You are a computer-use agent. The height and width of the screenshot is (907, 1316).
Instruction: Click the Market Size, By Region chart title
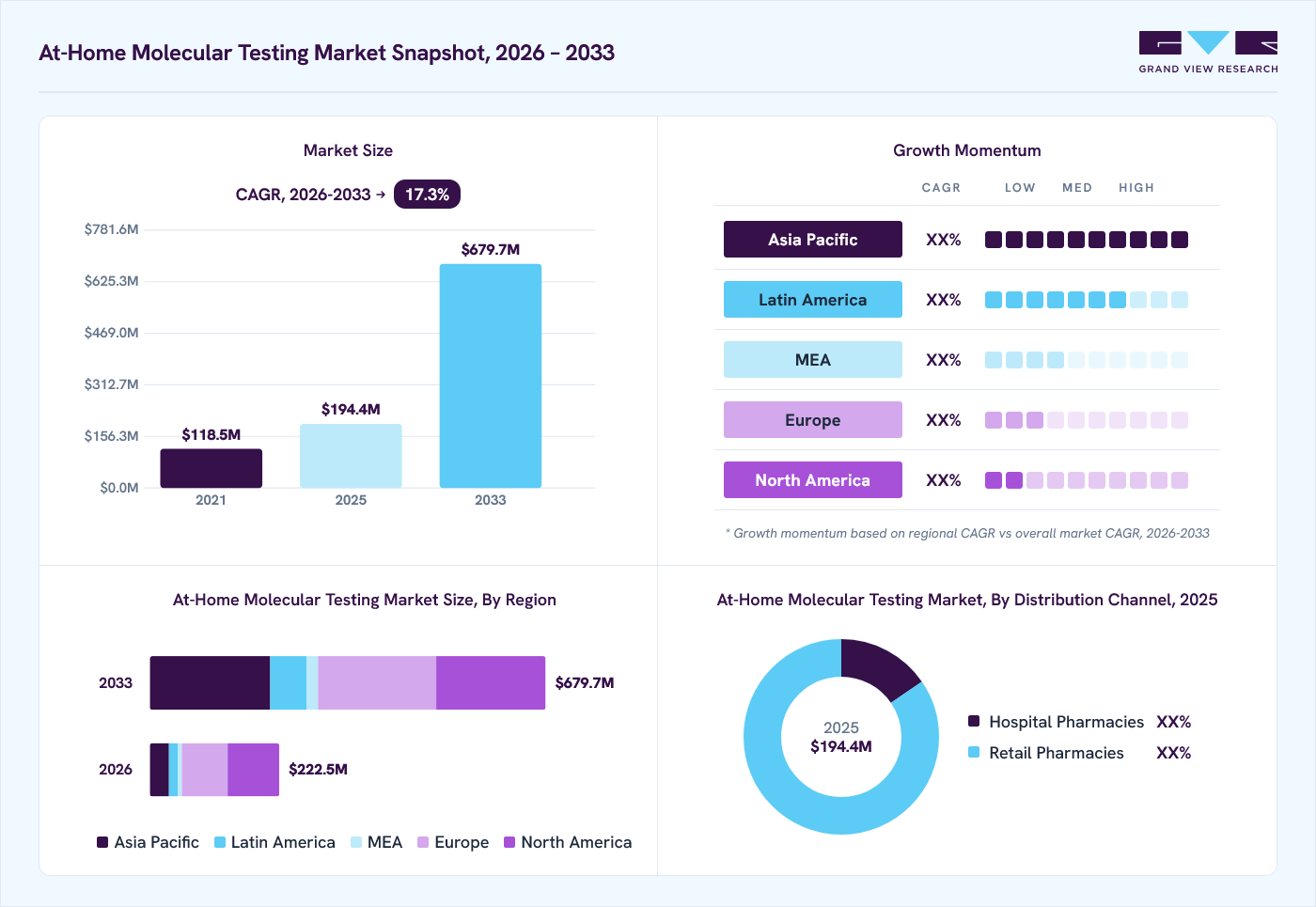click(365, 600)
